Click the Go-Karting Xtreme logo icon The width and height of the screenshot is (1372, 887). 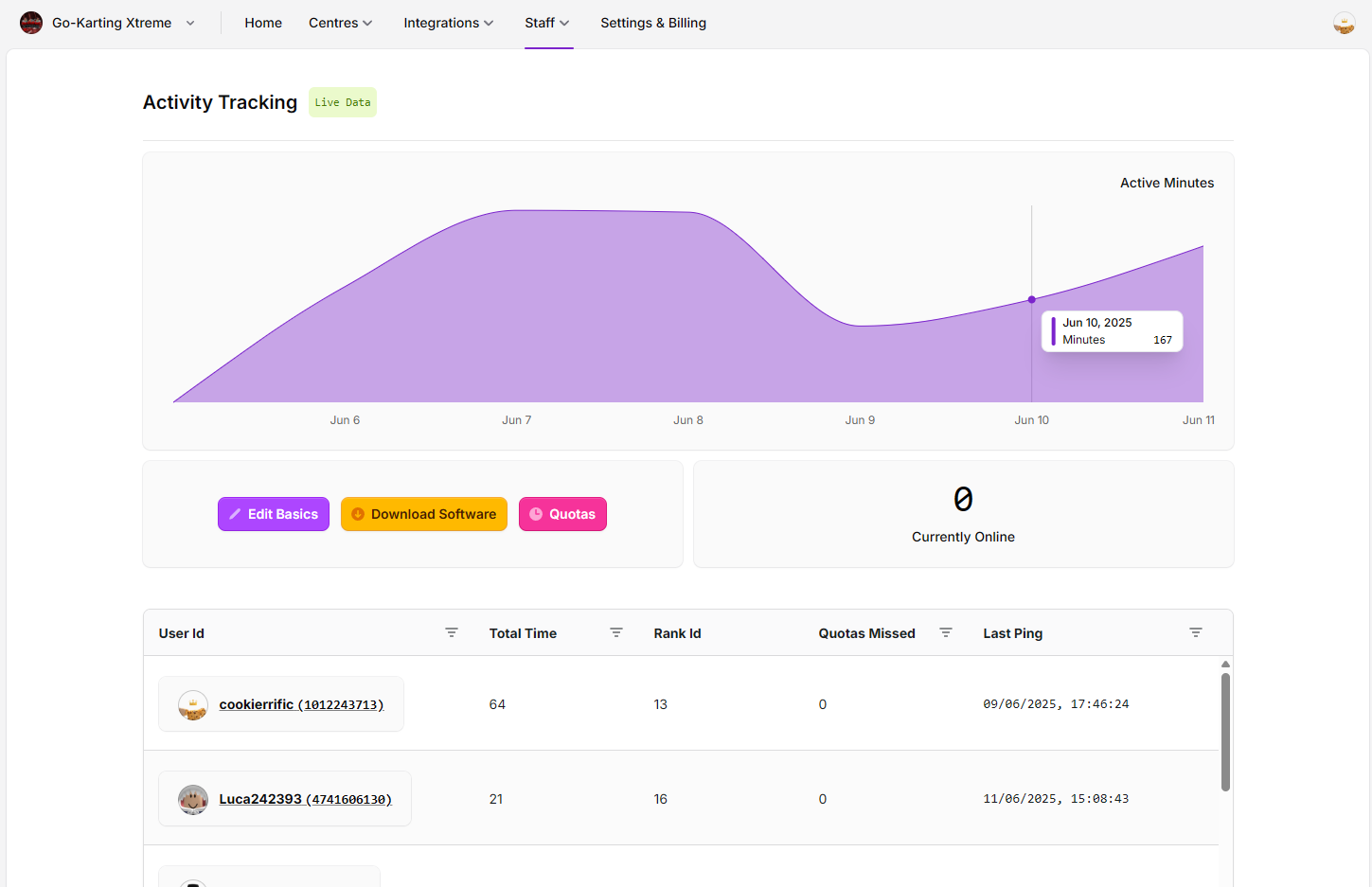(x=31, y=23)
